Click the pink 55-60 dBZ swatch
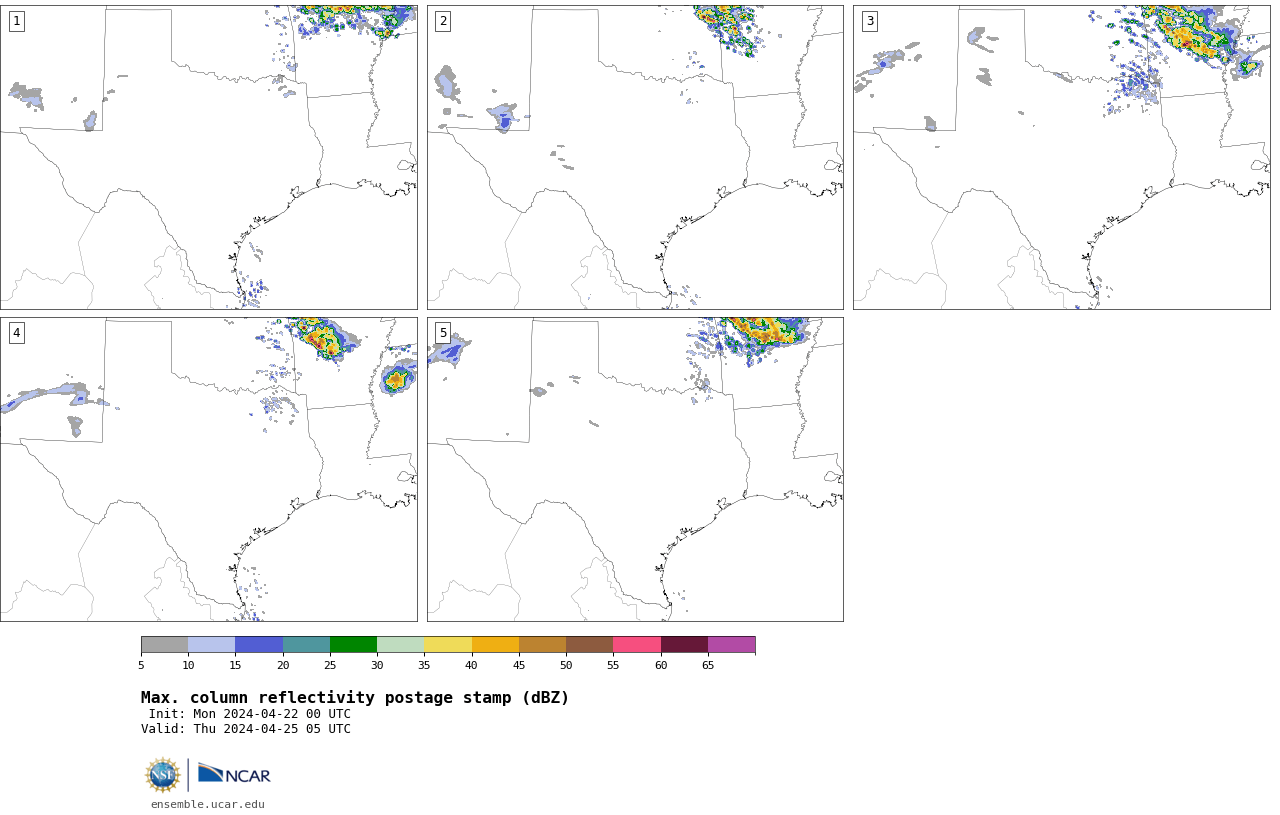This screenshot has height=815, width=1280. 637,645
